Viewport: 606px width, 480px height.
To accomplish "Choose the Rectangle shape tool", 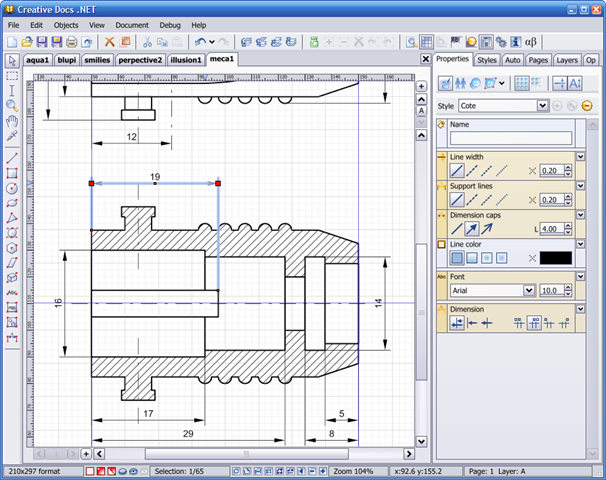I will [12, 173].
